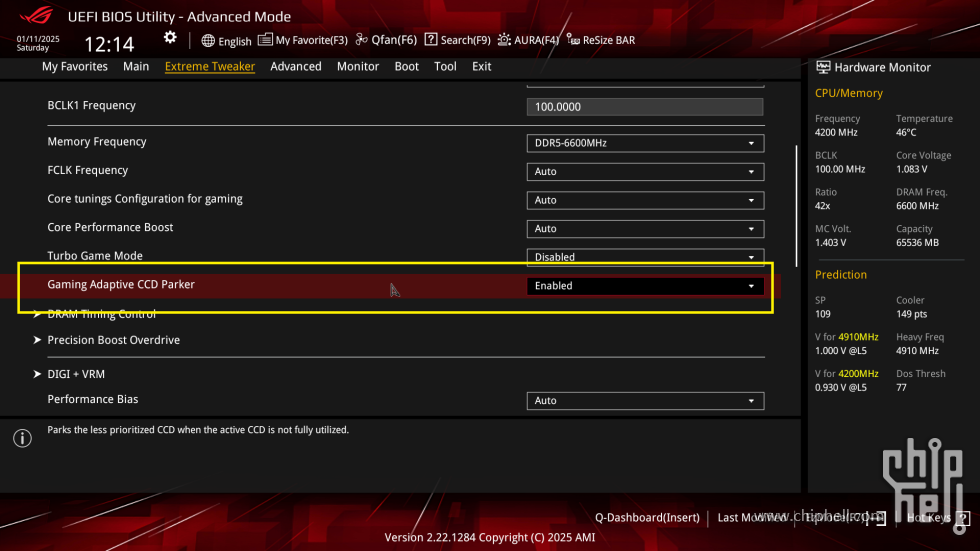Click the info icon beside help text

click(22, 438)
